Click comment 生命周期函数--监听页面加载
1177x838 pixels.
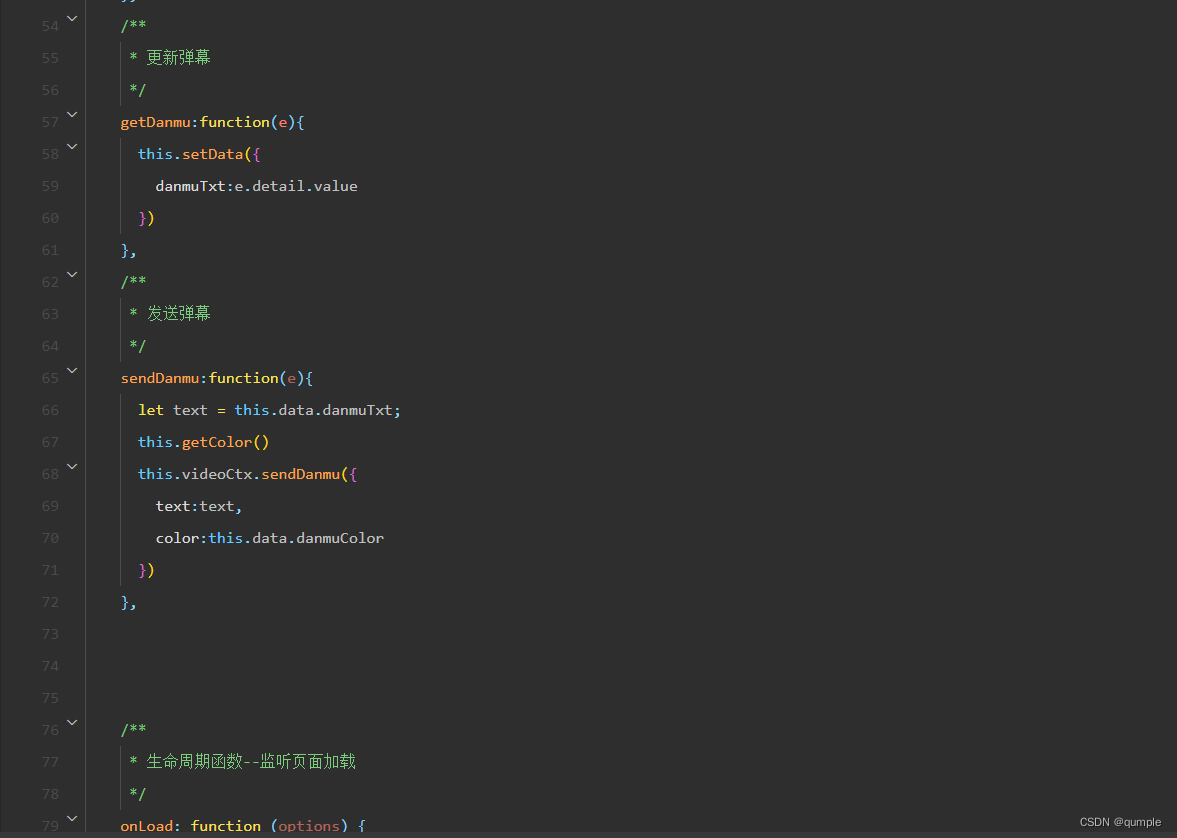251,761
